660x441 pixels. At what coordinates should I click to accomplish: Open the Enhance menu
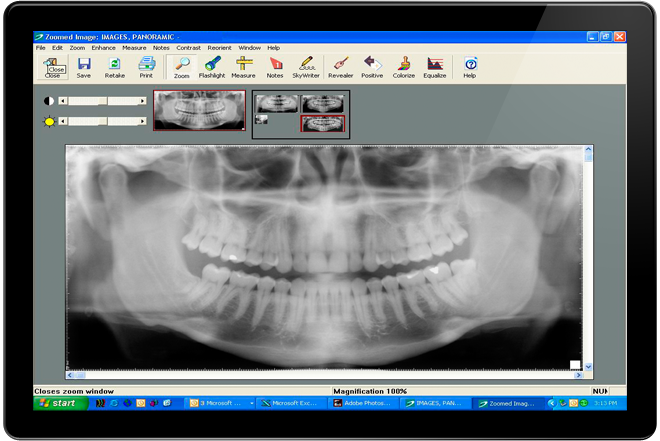click(103, 47)
